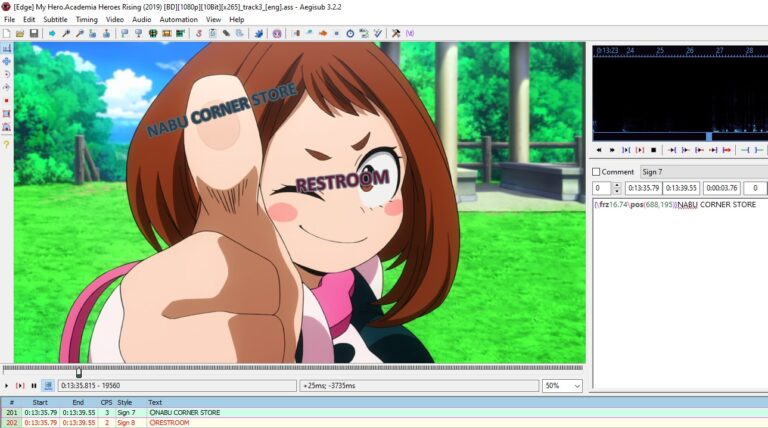Select row 202 RESTROOM

[x=384, y=423]
